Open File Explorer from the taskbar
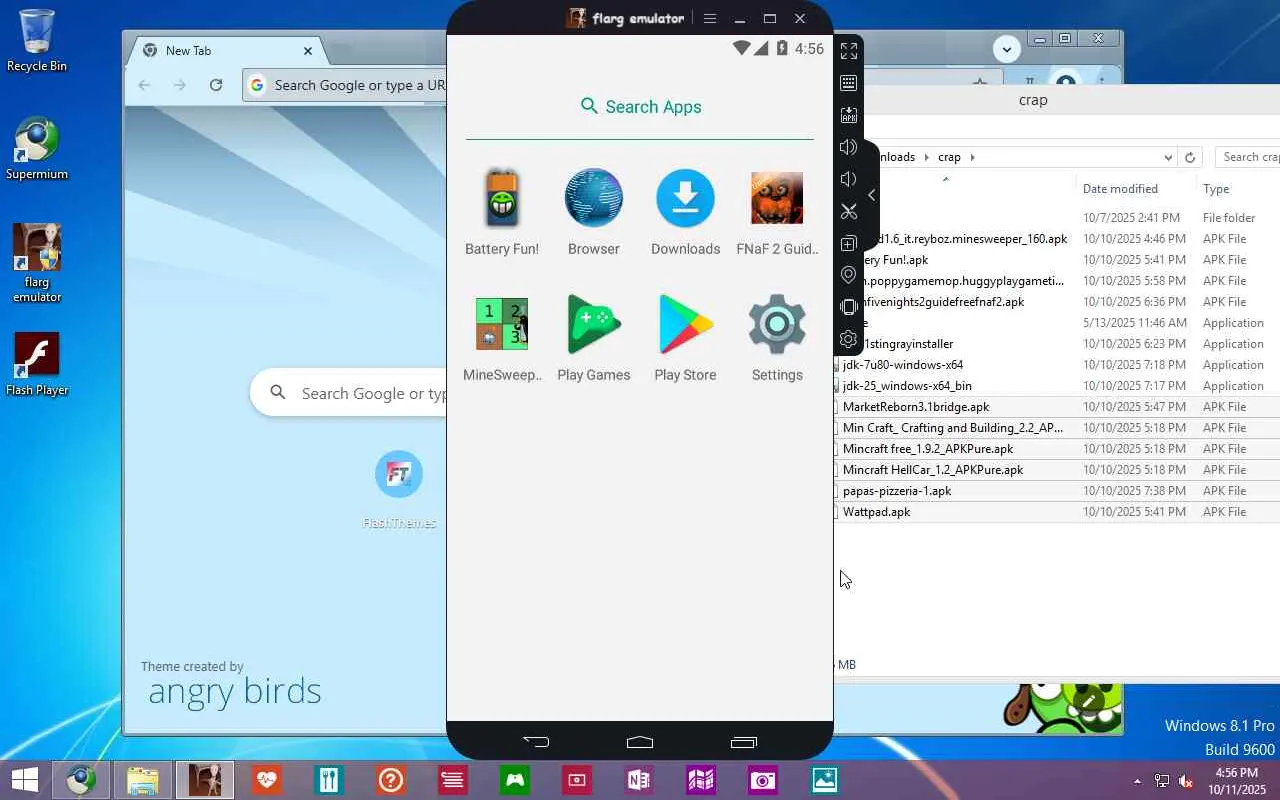This screenshot has width=1280, height=800. point(143,780)
